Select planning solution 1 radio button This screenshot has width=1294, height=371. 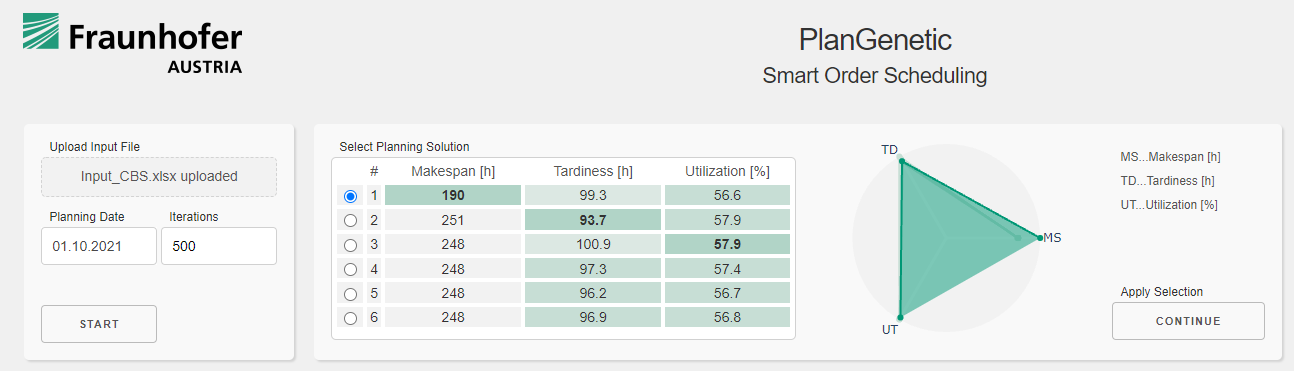click(350, 196)
